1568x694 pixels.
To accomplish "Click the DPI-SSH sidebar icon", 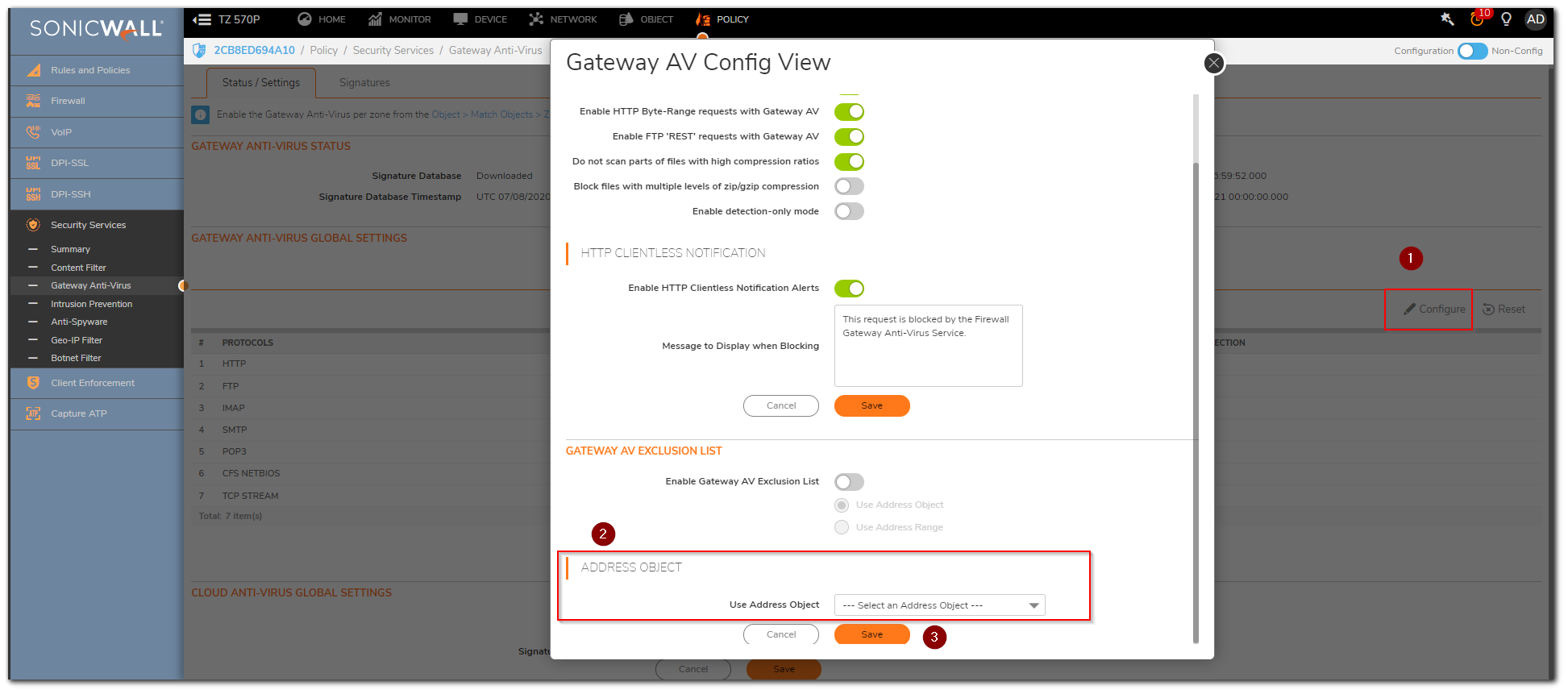I will coord(33,194).
